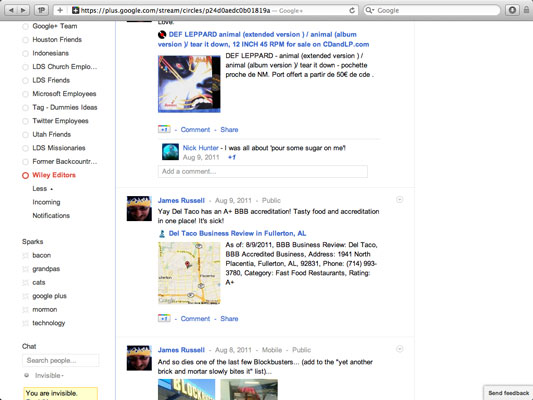
Task: Open the bacon spark
Action: tap(41, 255)
